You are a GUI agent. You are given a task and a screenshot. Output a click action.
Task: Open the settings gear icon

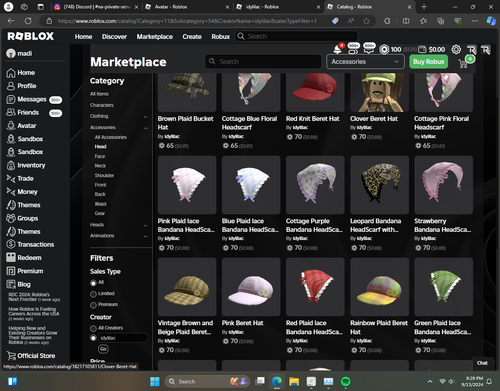[x=456, y=50]
